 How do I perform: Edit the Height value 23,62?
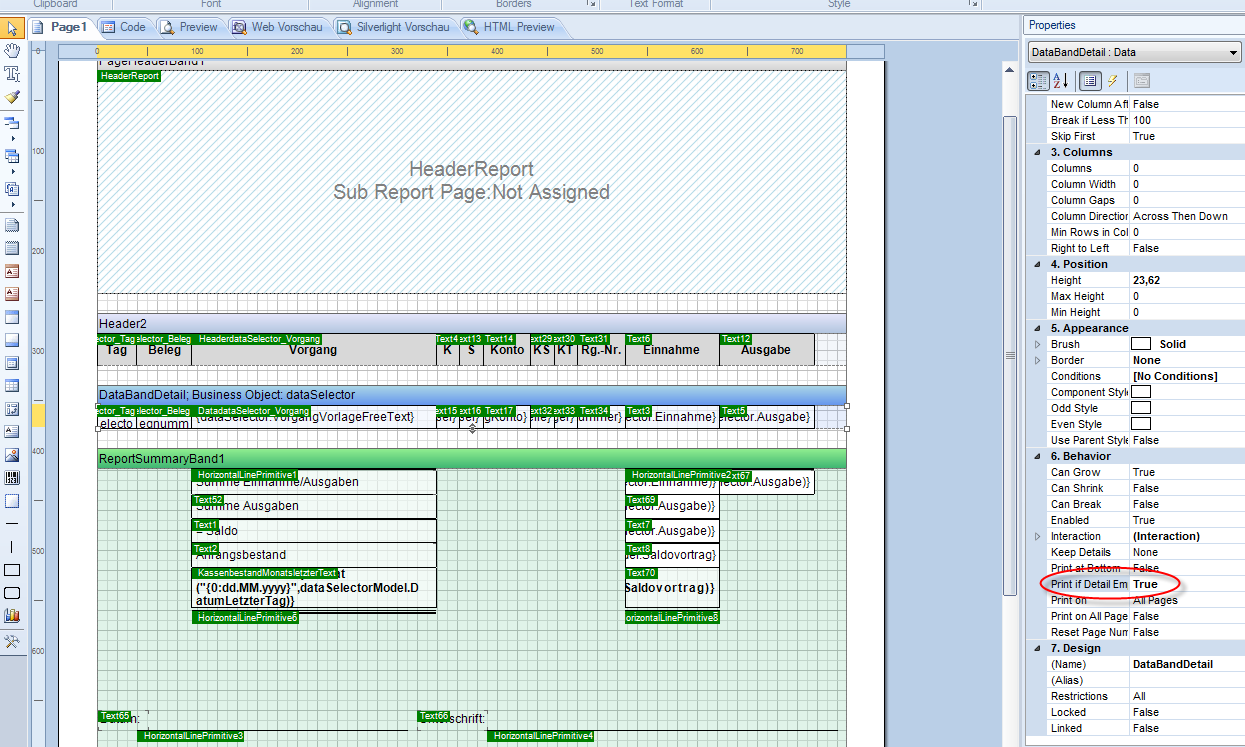coord(1187,280)
